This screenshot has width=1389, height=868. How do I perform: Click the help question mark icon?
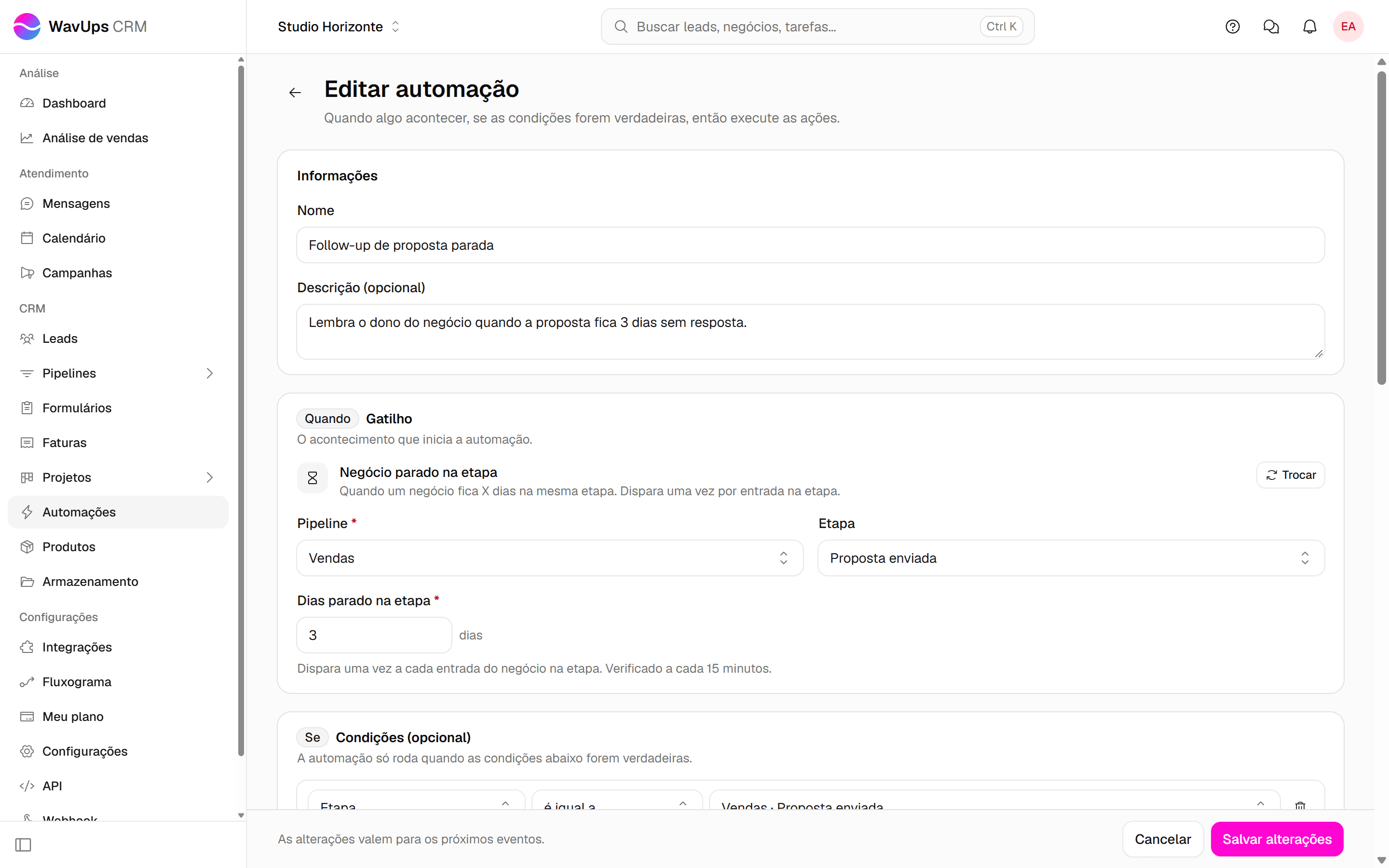[x=1232, y=27]
